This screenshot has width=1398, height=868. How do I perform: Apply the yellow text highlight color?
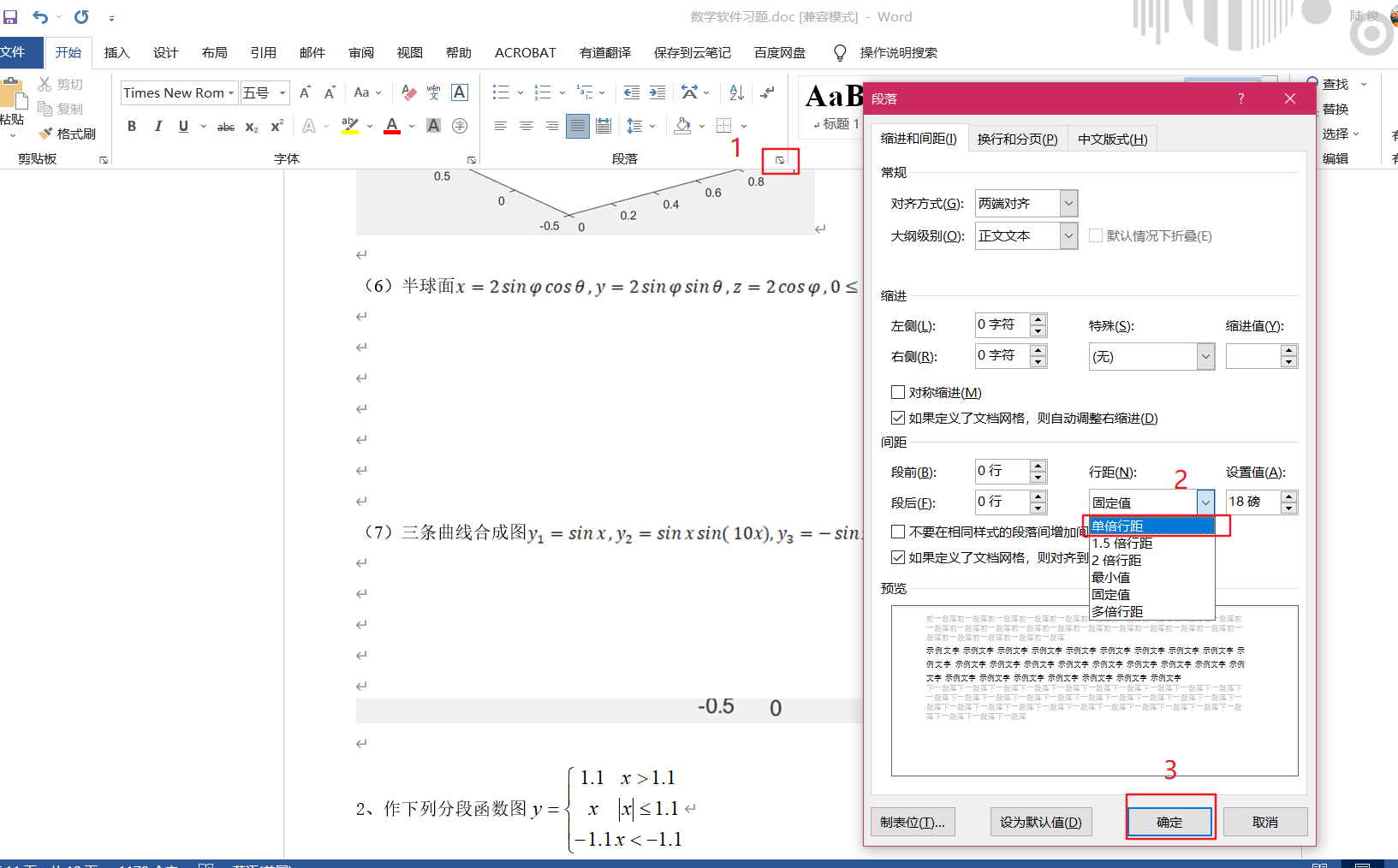click(350, 127)
